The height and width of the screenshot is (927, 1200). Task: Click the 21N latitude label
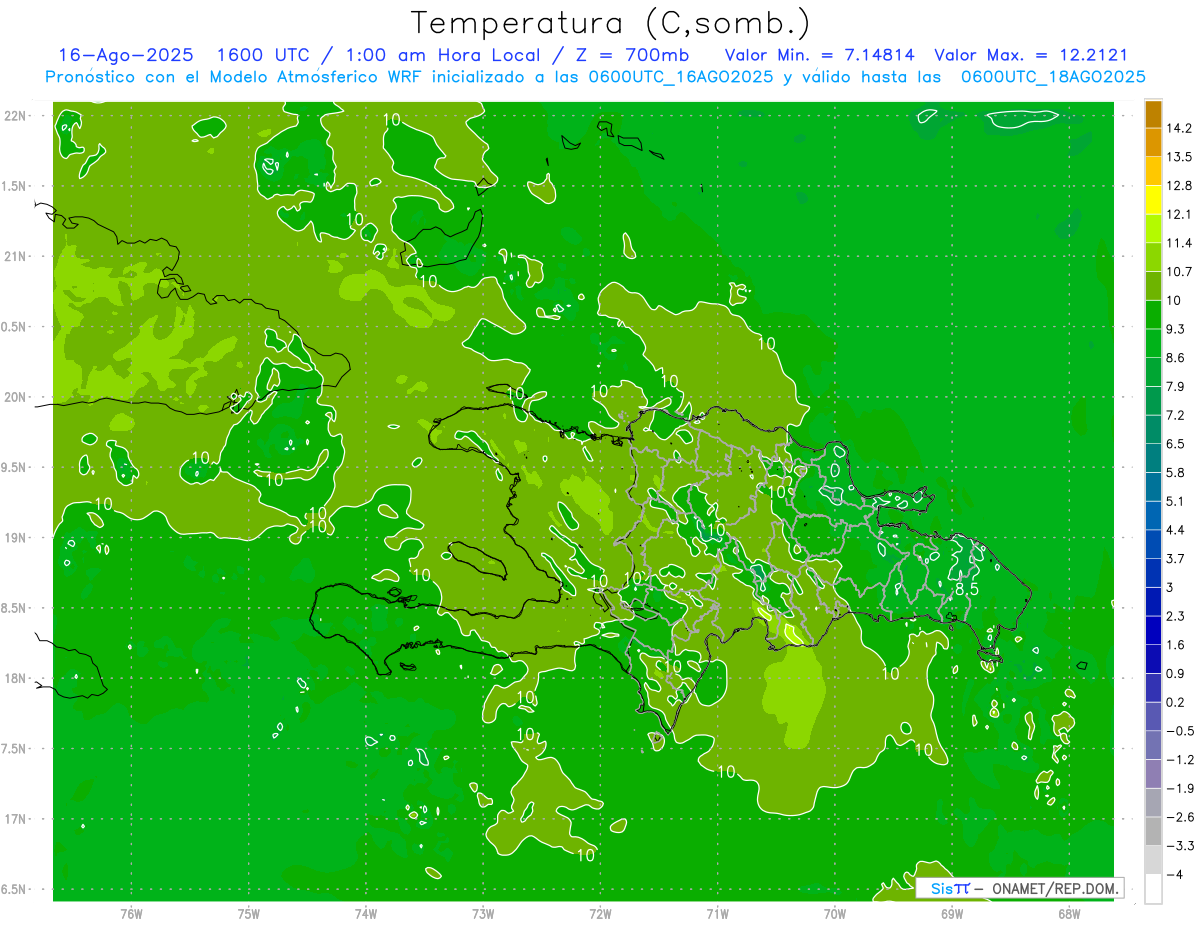[16, 256]
